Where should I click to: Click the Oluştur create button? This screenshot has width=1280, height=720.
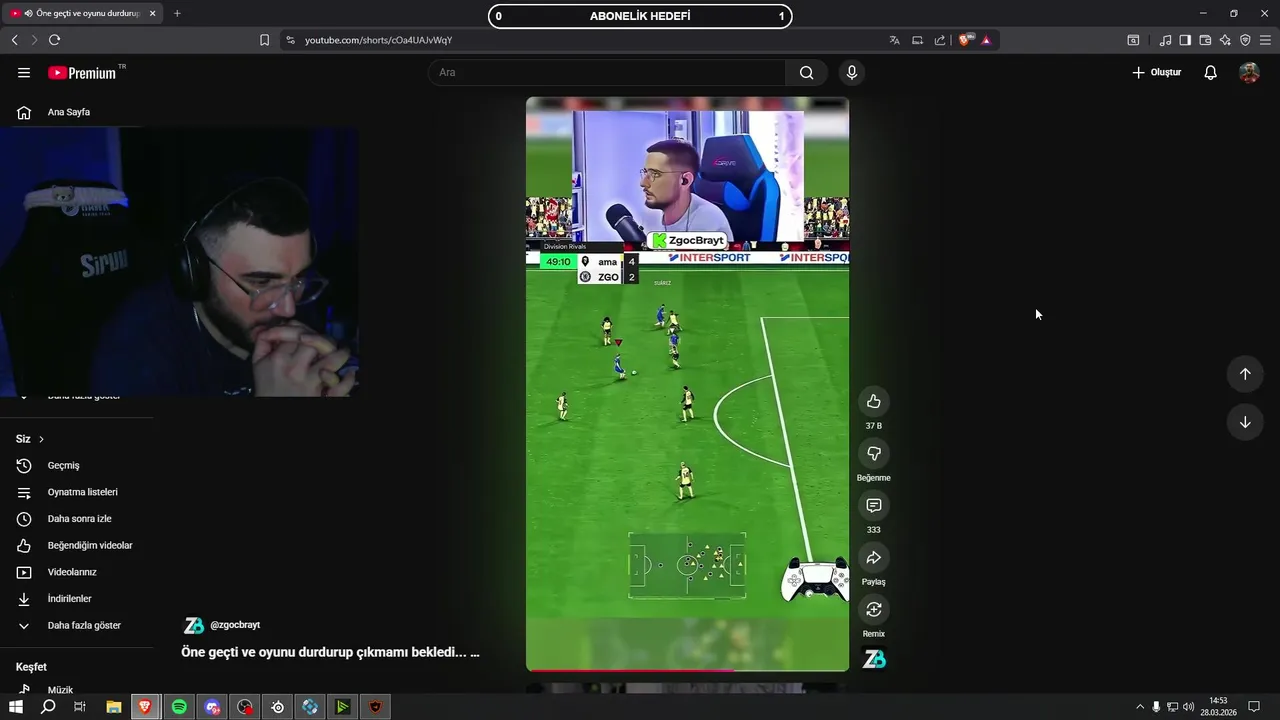coord(1156,72)
